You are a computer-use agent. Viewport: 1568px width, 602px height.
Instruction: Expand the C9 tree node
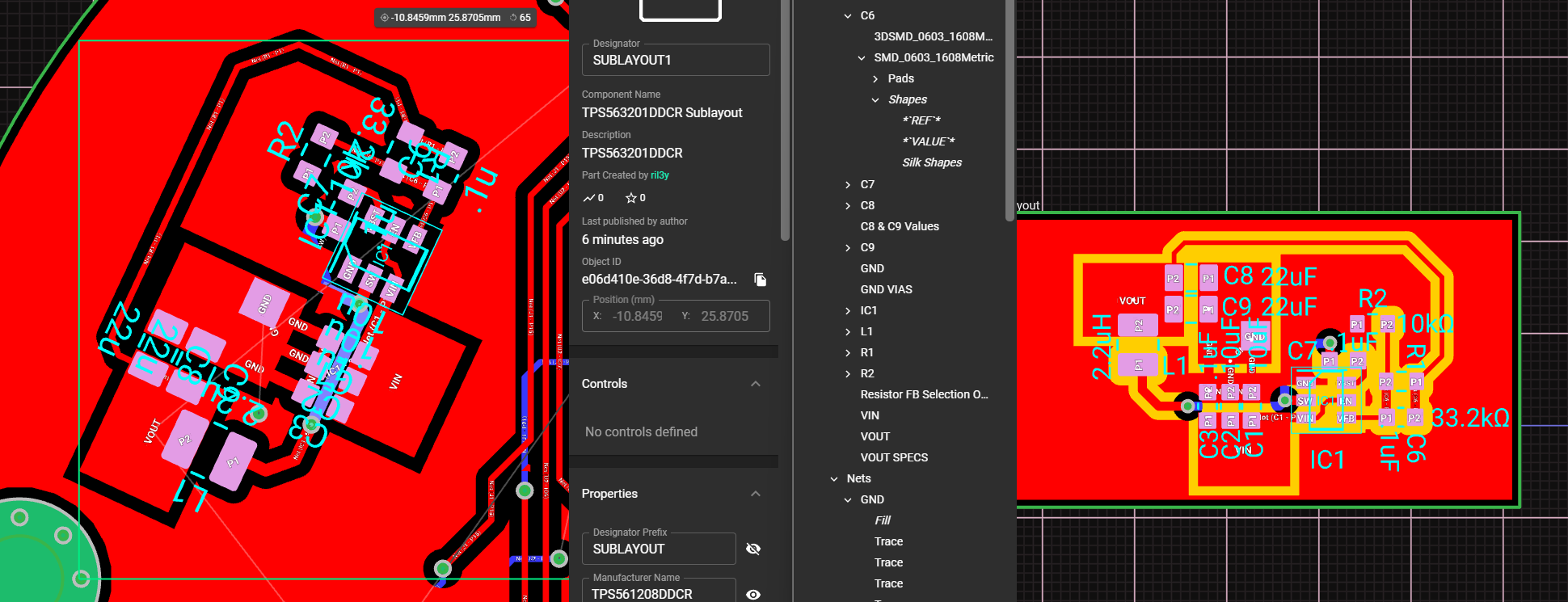tap(848, 247)
